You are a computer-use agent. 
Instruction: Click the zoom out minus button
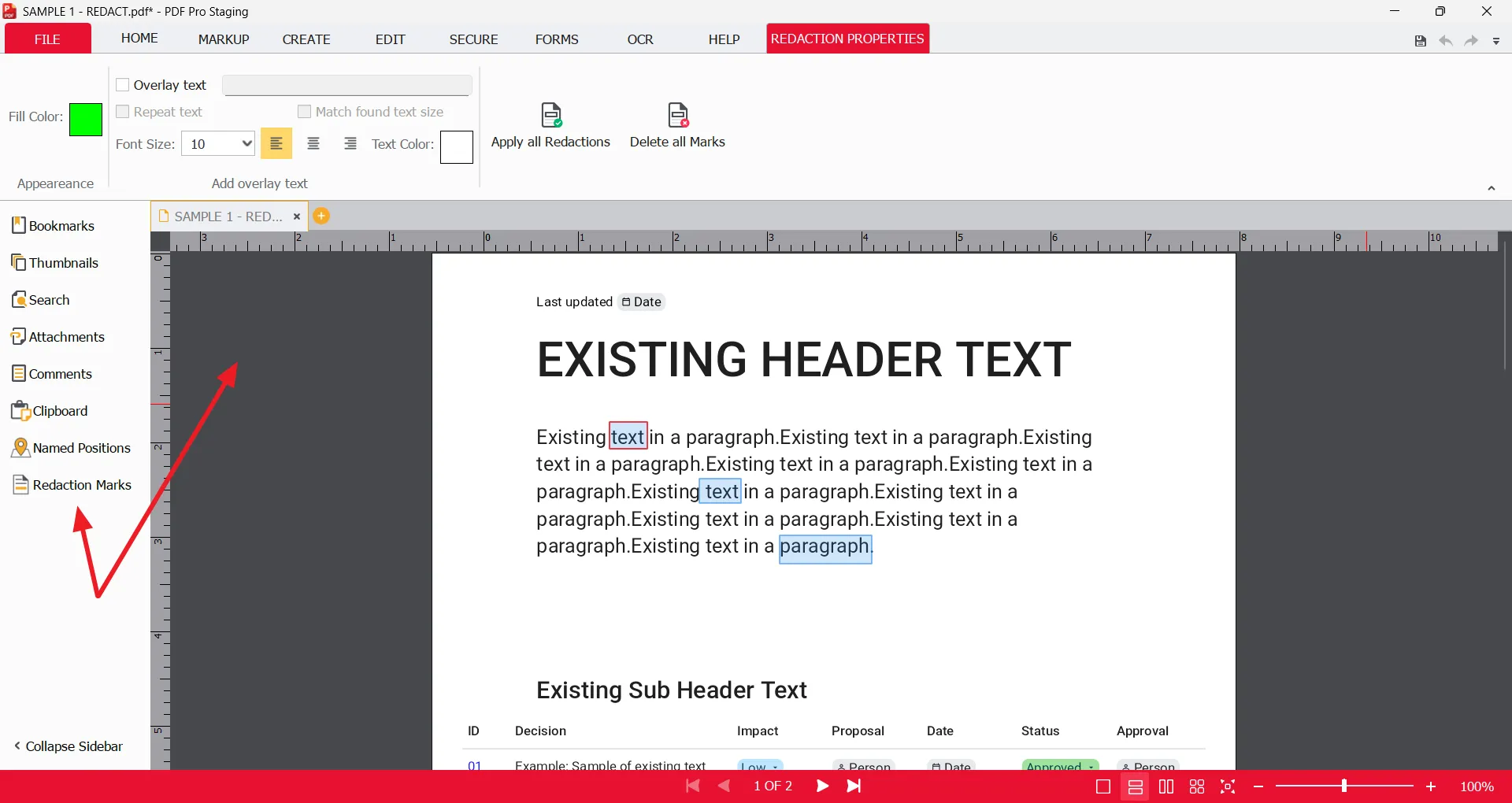(1258, 786)
